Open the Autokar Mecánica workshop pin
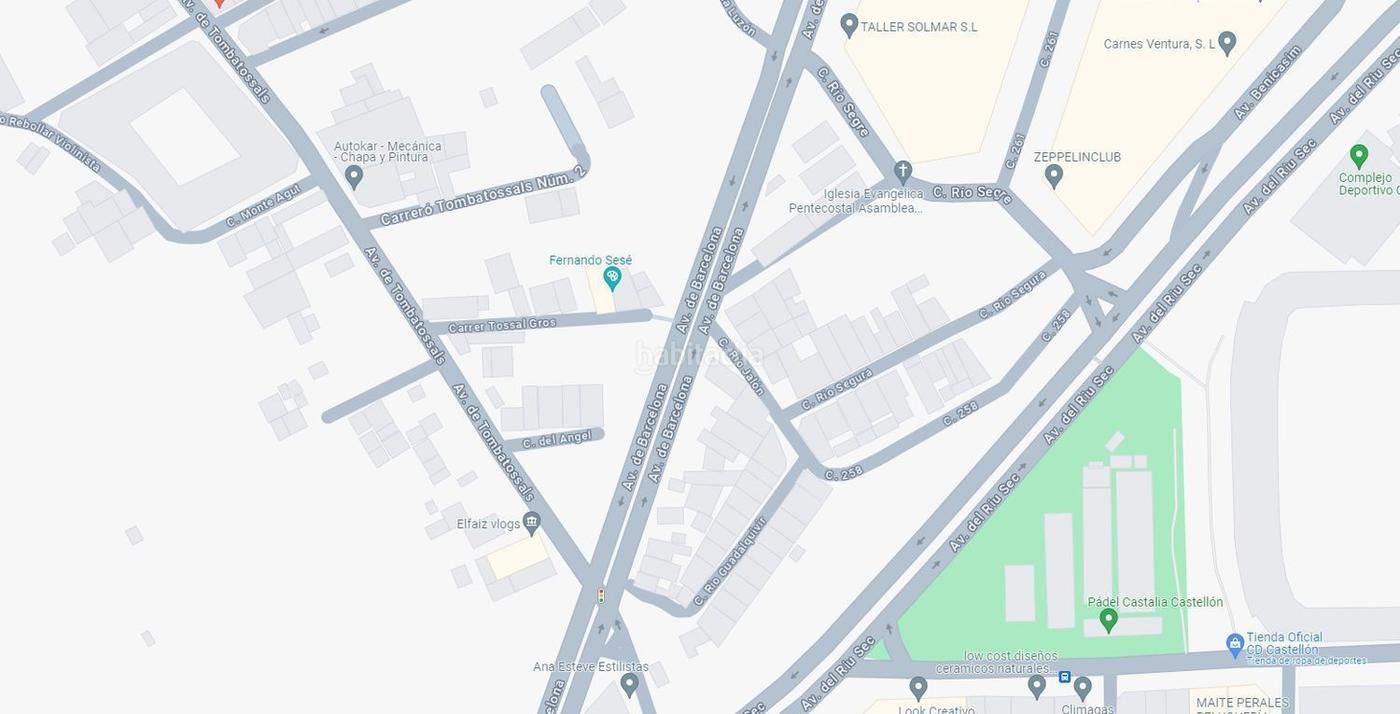Screen dimensions: 1400x714 [353, 177]
